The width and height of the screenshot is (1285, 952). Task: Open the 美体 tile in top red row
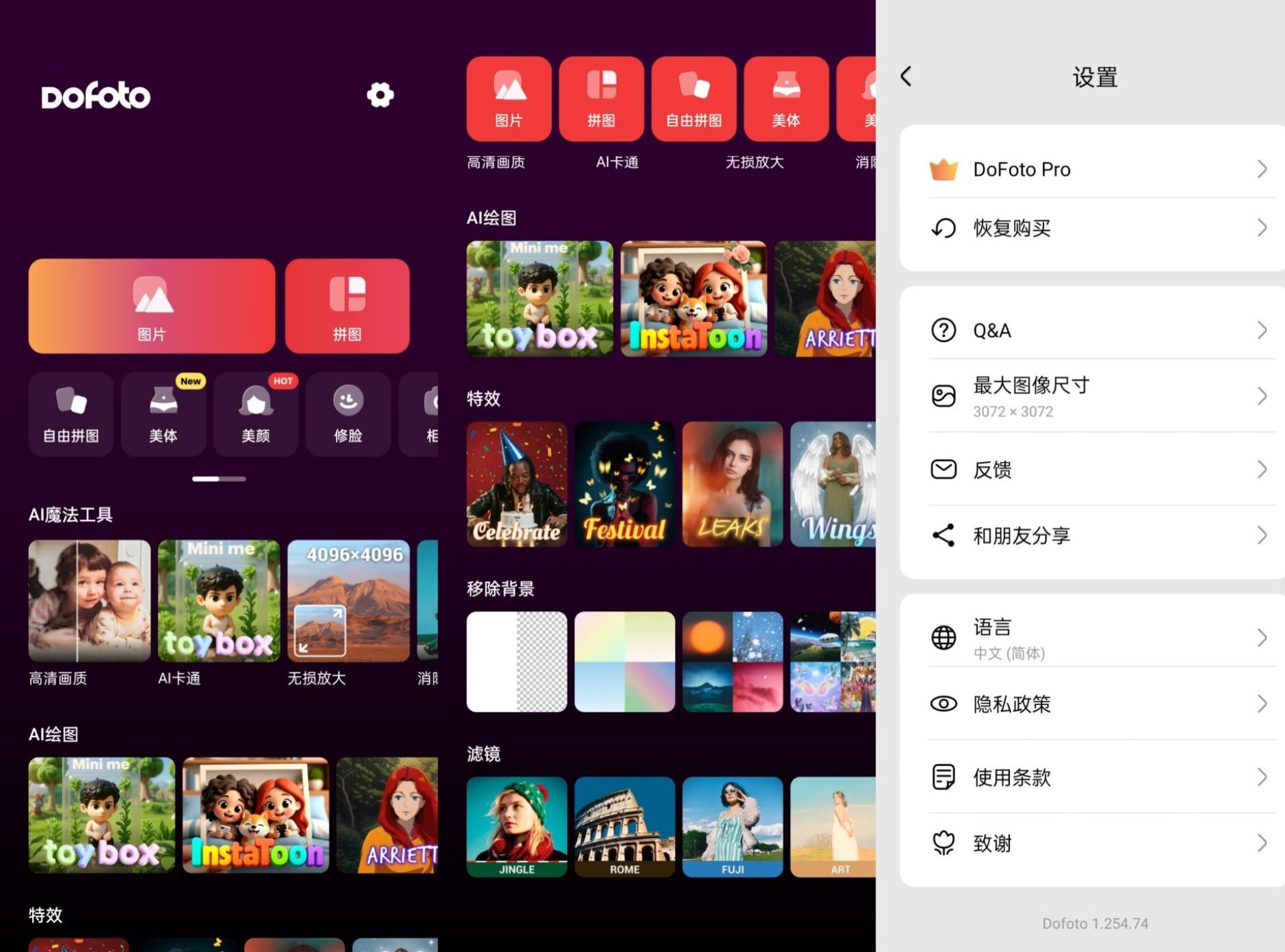click(786, 98)
